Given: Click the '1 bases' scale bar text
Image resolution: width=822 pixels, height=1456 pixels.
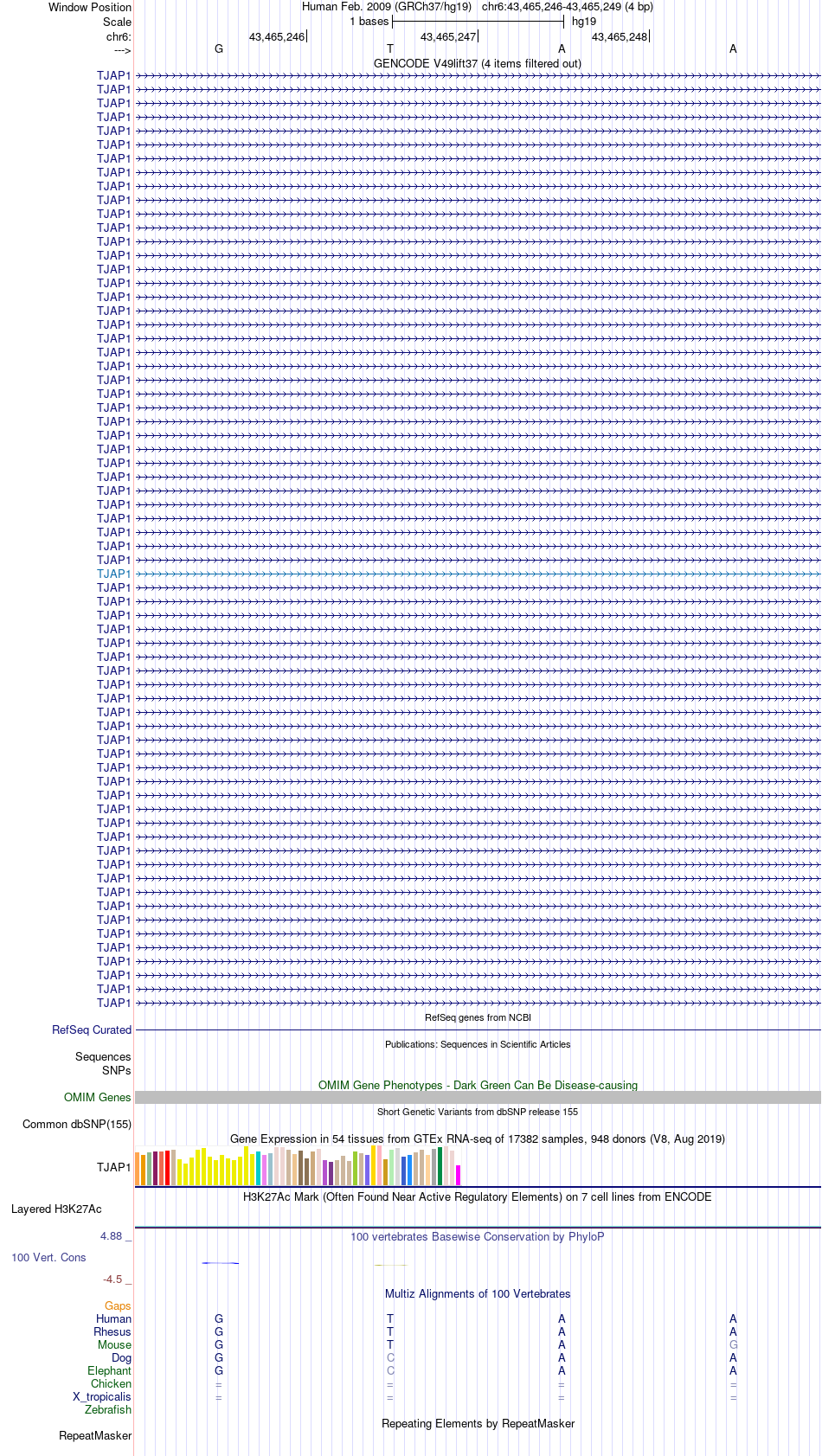Looking at the screenshot, I should [369, 22].
